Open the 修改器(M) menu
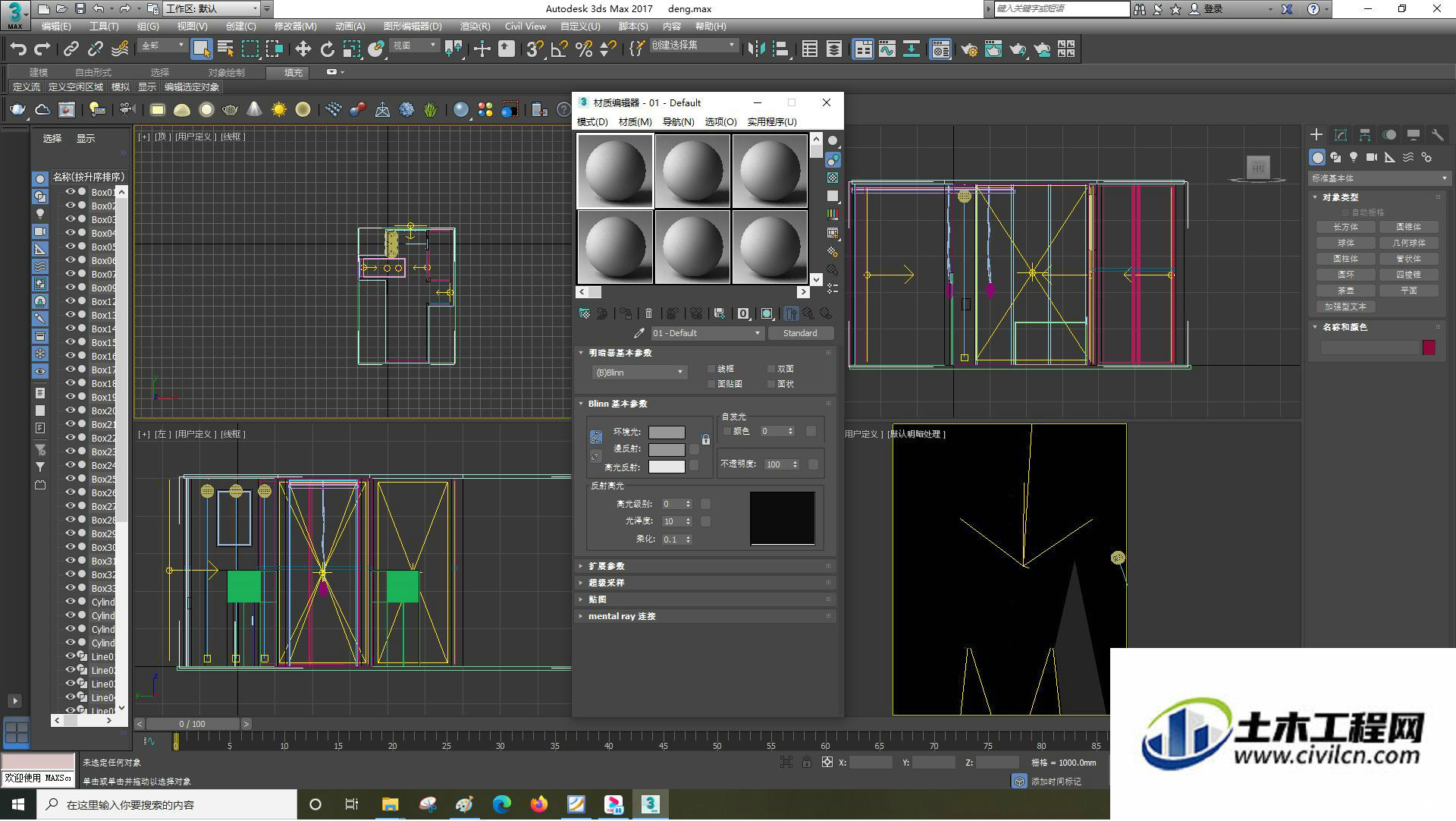Image resolution: width=1456 pixels, height=821 pixels. (x=295, y=27)
